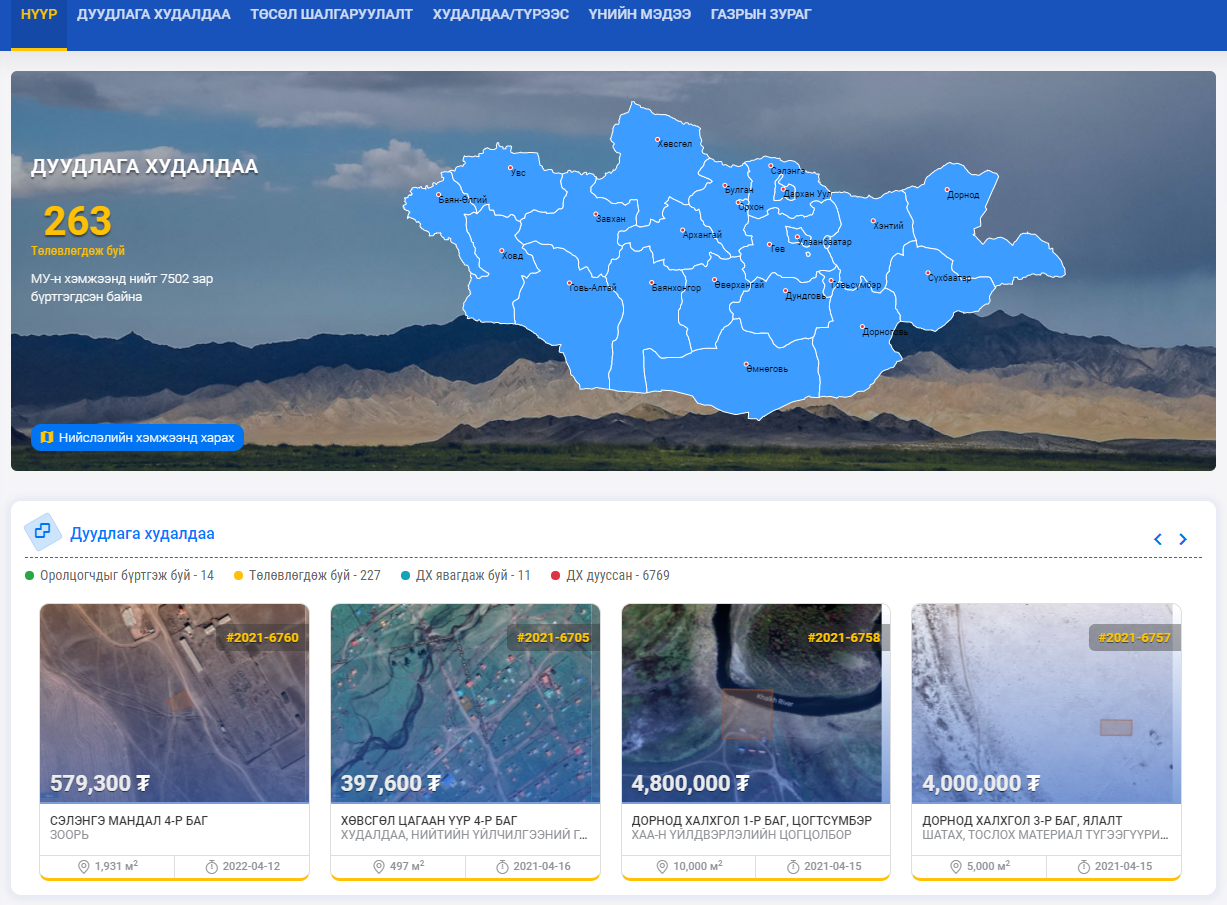Image resolution: width=1227 pixels, height=905 pixels.
Task: Click Нийслэлийн хэмжээнд харах button
Action: [x=137, y=437]
